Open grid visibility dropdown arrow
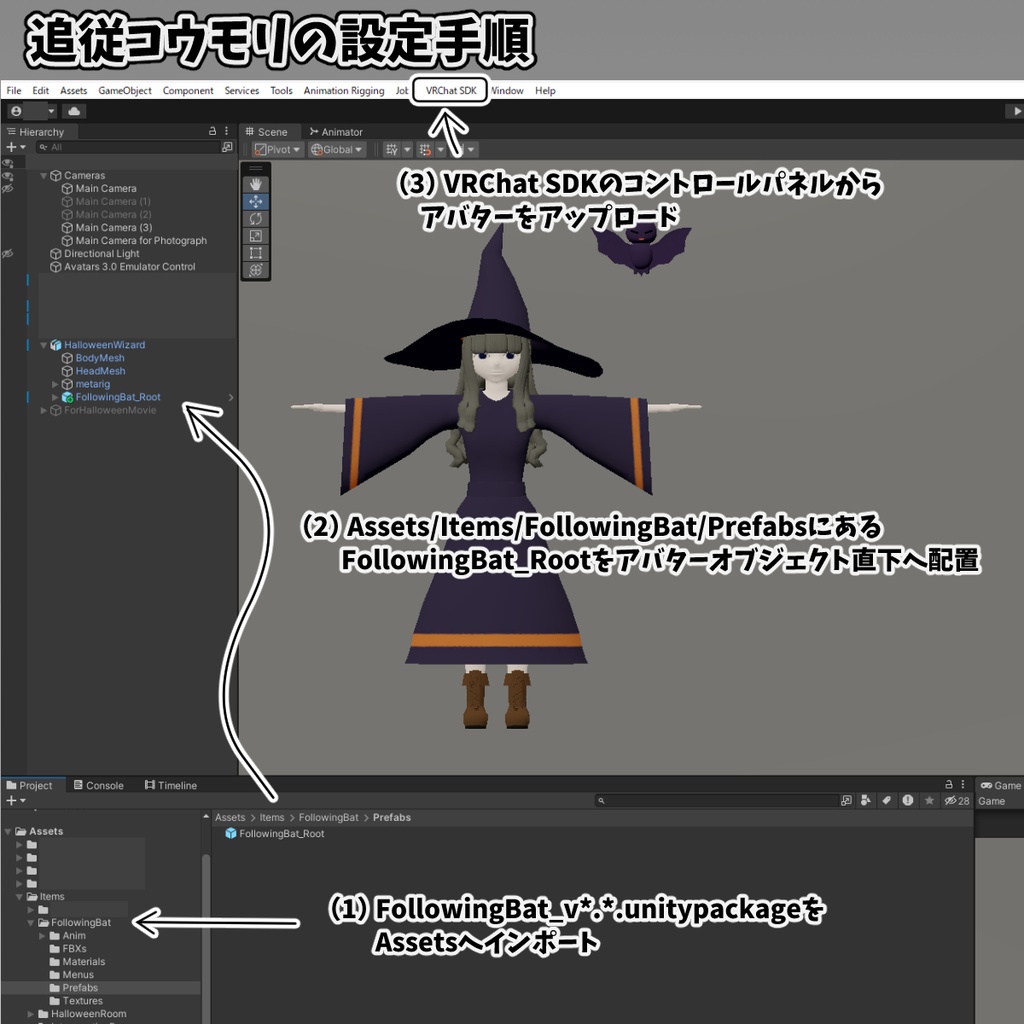 [407, 150]
